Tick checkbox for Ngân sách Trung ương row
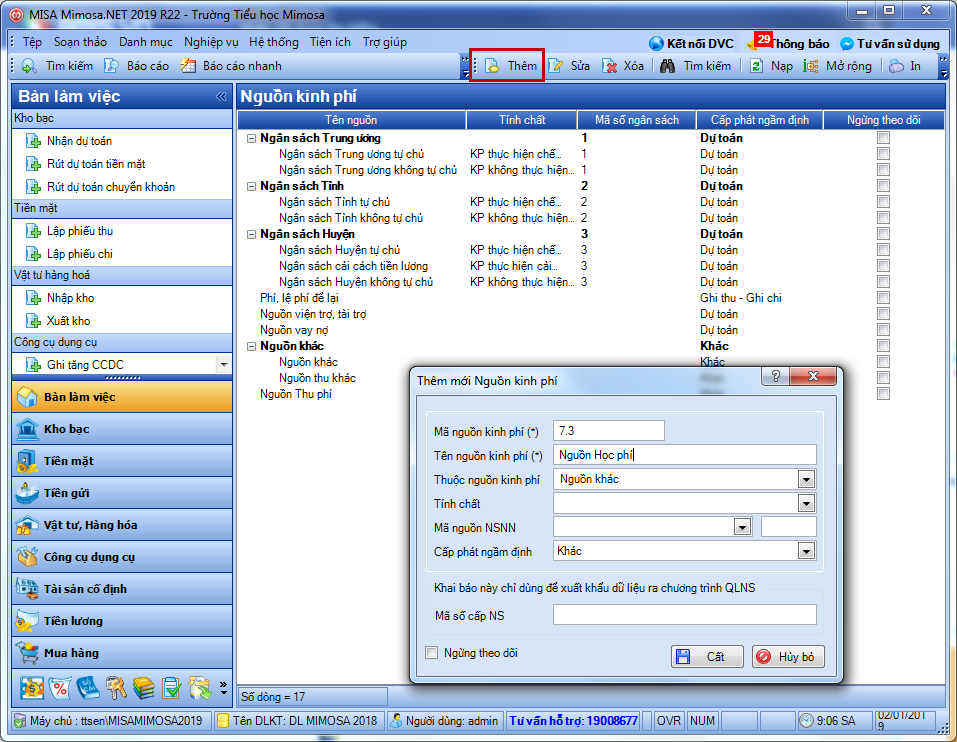The height and width of the screenshot is (742, 957). coord(883,138)
